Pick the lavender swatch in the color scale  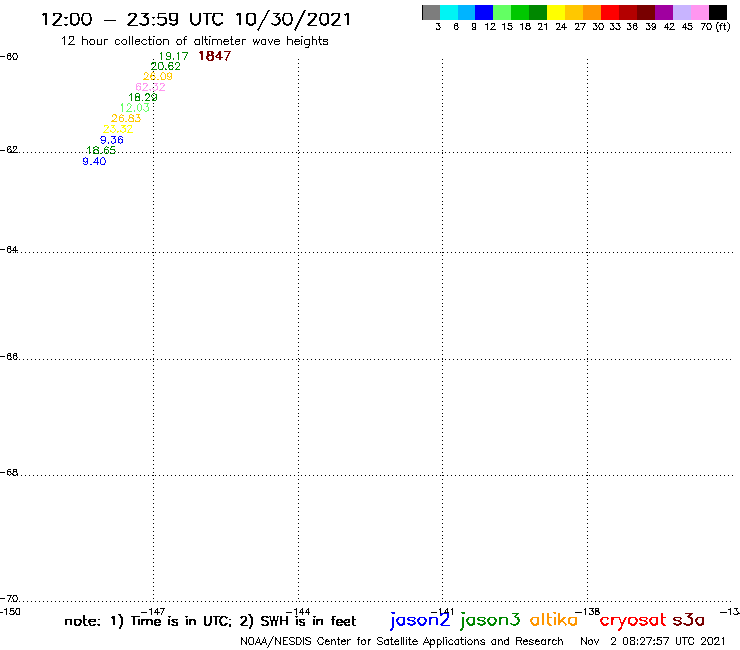[681, 12]
